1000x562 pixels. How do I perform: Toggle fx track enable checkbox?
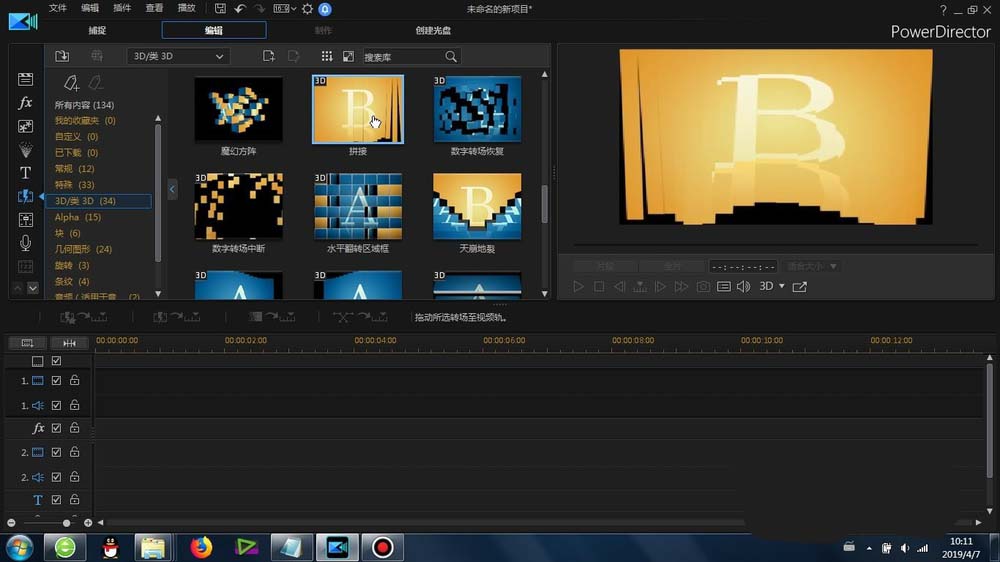point(56,428)
